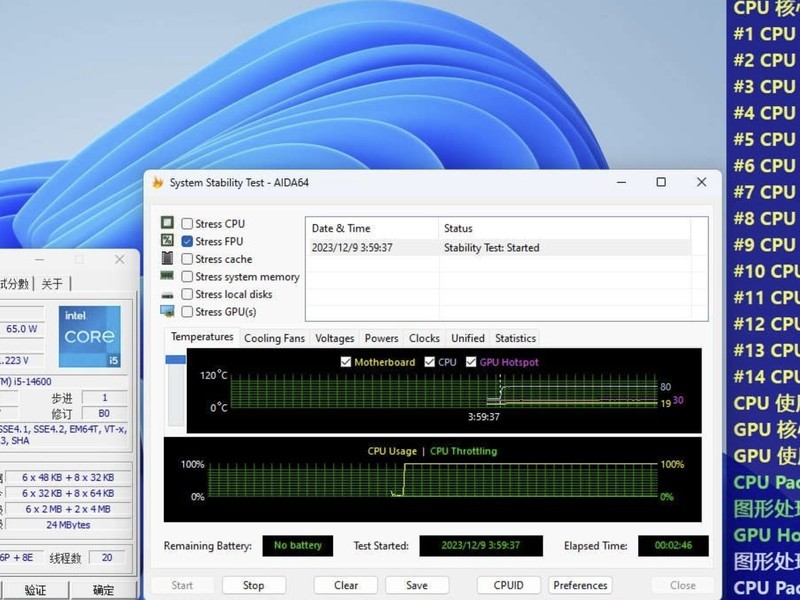
Task: Select the Stability Test: Started log row
Action: click(498, 247)
